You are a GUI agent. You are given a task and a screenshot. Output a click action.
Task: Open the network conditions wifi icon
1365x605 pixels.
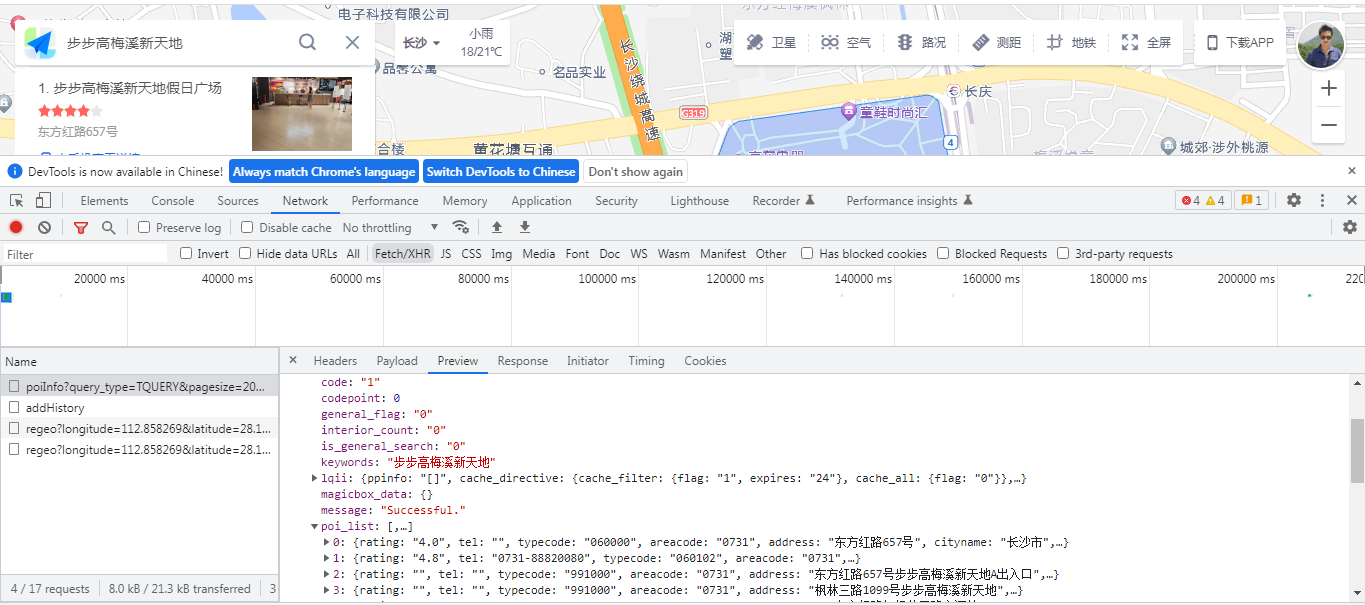tap(461, 227)
